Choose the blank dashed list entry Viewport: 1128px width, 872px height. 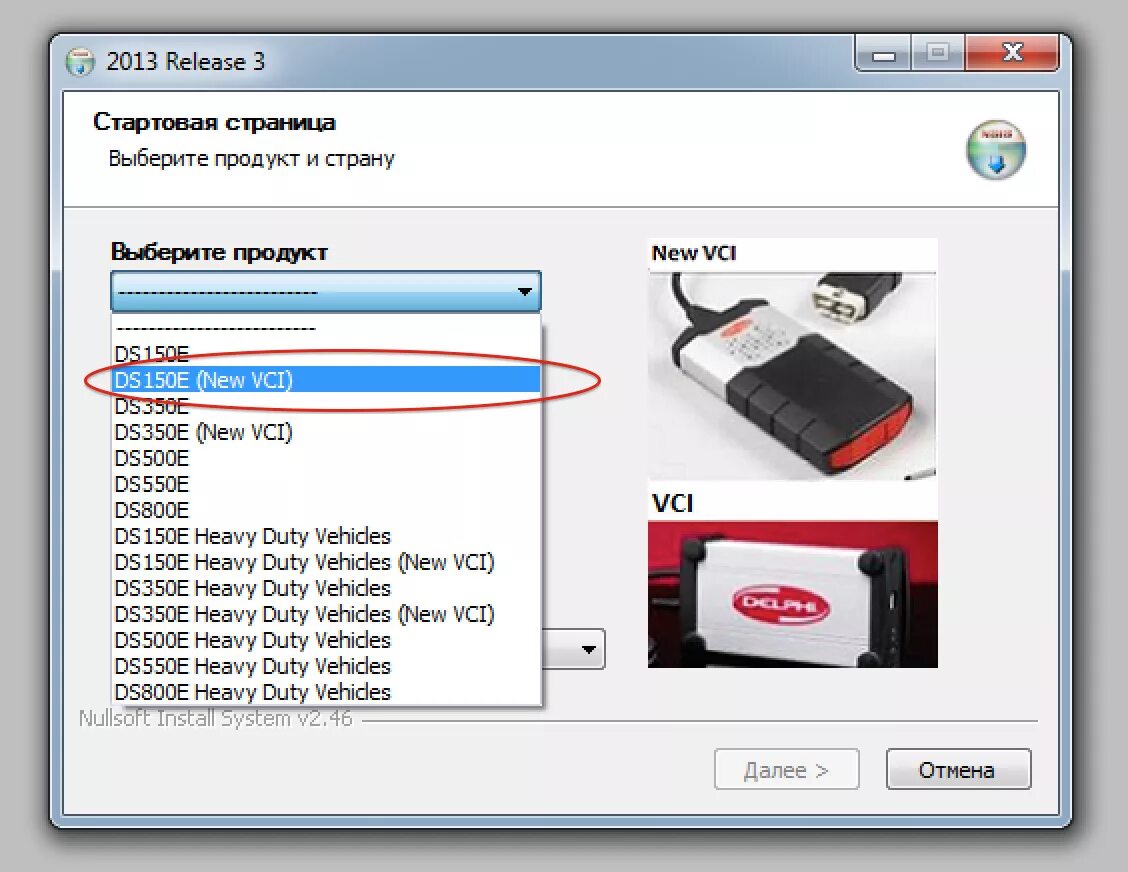point(326,328)
